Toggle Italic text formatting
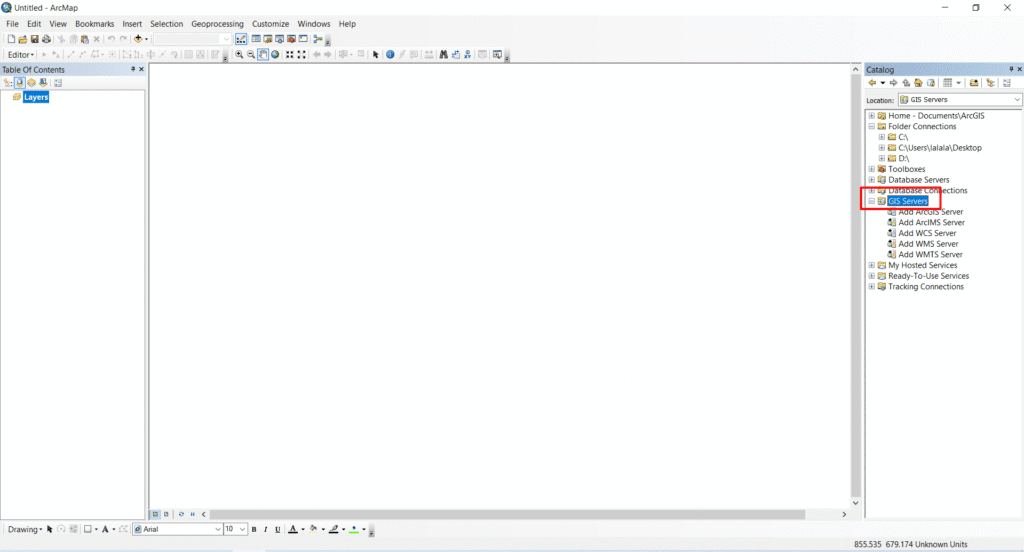Screen dimensions: 1024x552 (x=266, y=530)
